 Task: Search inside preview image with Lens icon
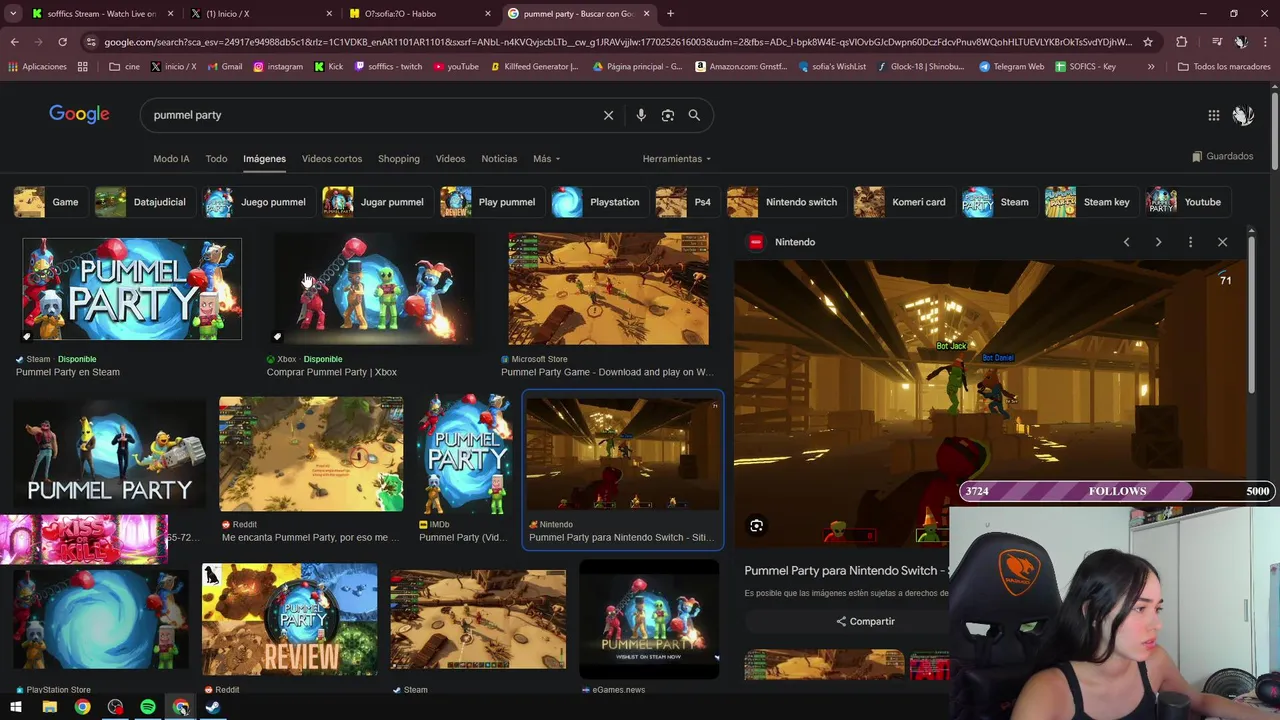757,525
